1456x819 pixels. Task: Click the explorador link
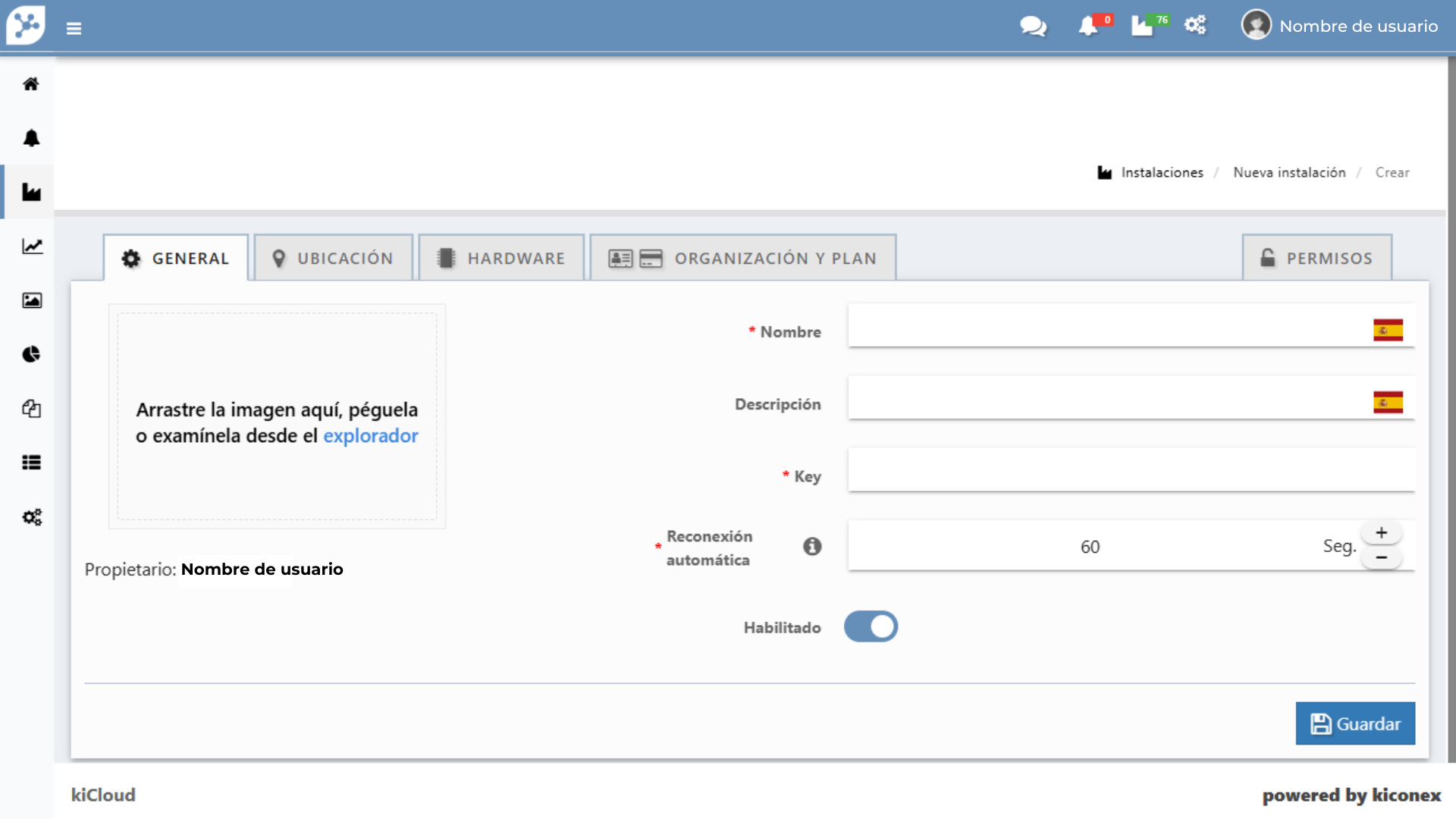pos(371,436)
